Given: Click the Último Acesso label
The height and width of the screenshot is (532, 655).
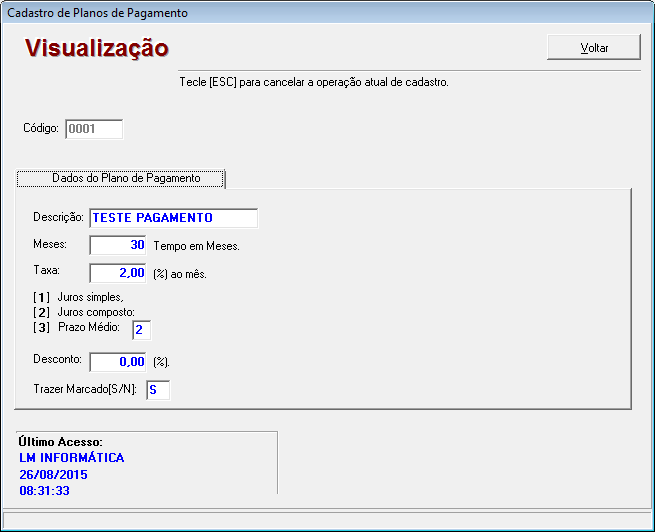Looking at the screenshot, I should pos(61,442).
